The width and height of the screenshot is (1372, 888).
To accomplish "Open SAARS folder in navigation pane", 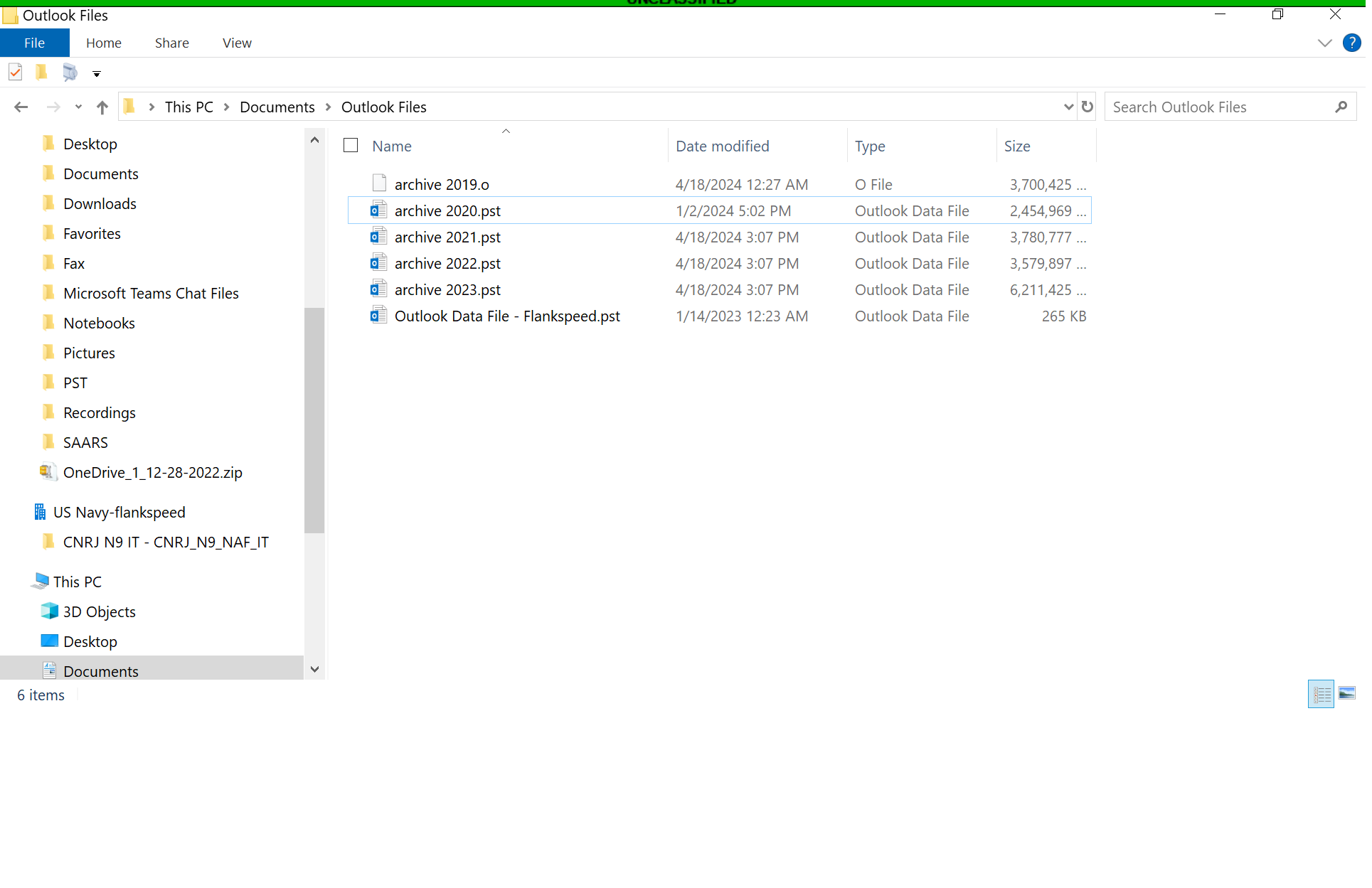I will 86,443.
